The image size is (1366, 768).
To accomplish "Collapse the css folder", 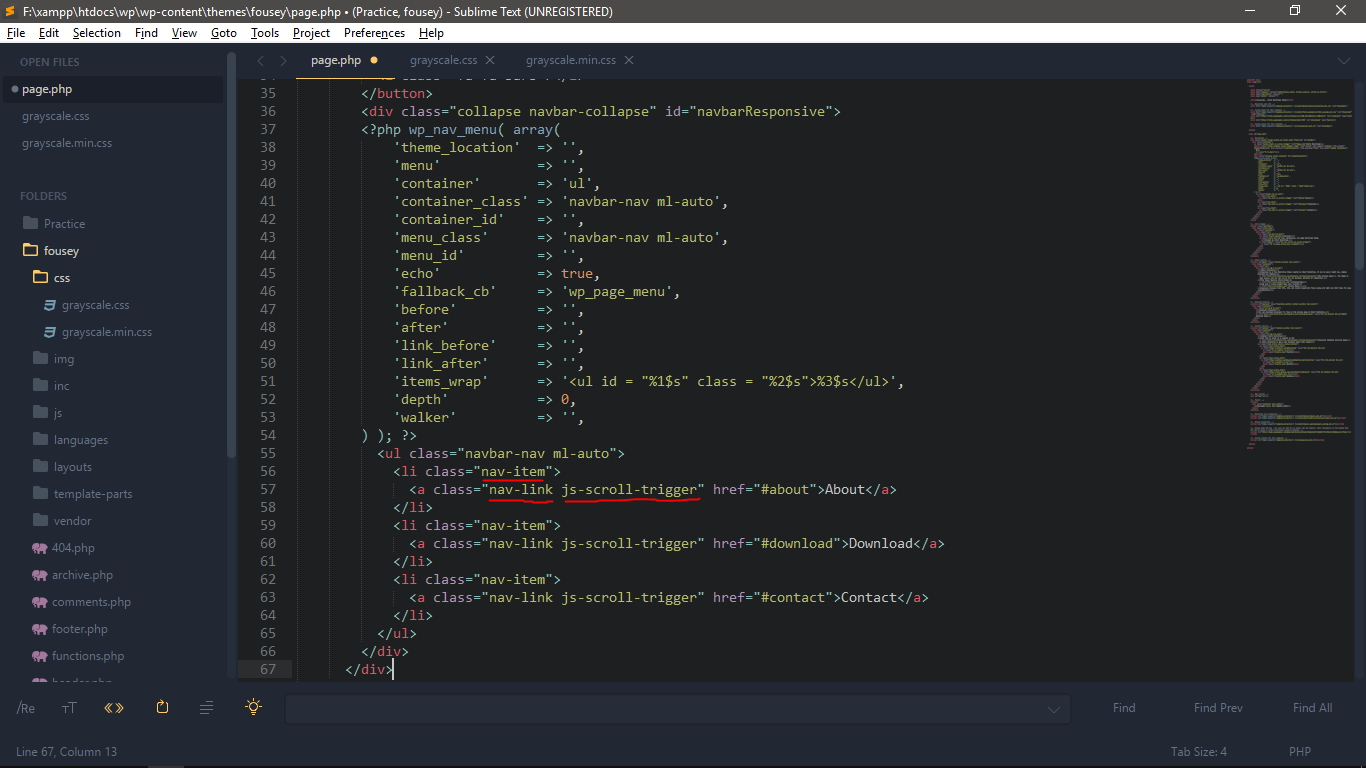I will click(x=41, y=277).
